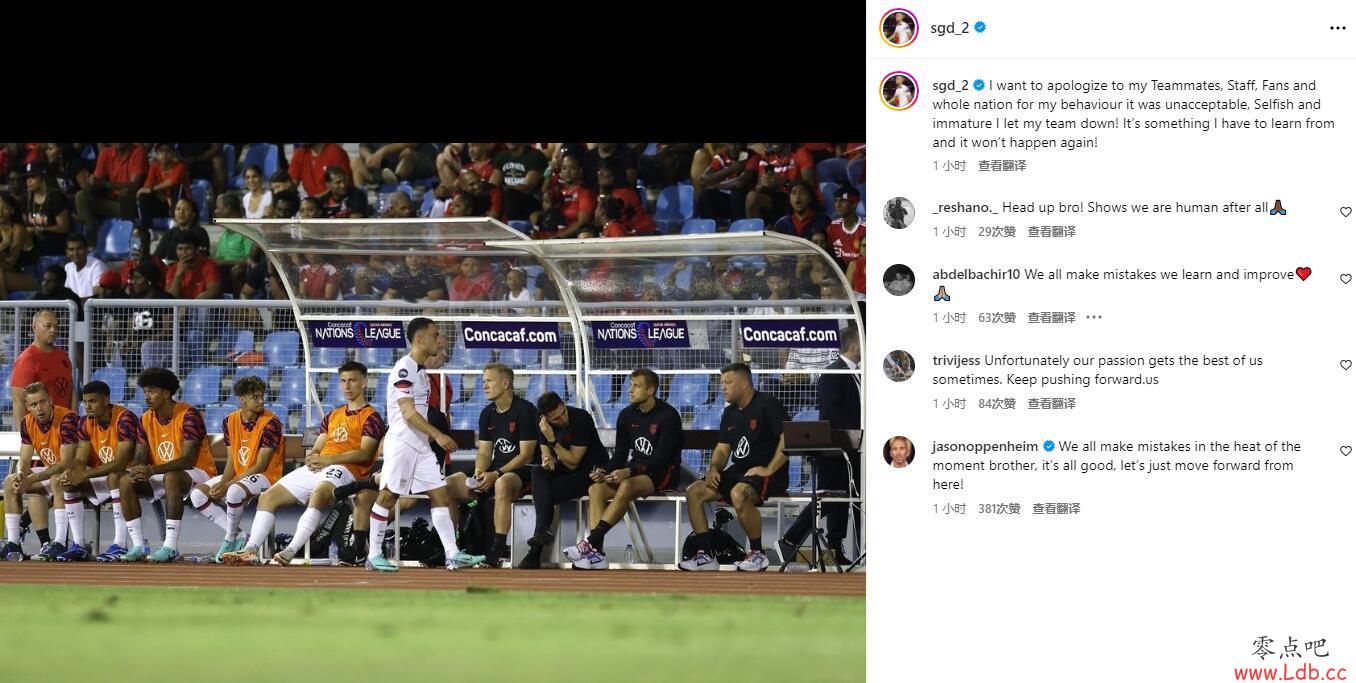View translation of the sgd_2 caption
Screen dimensions: 1356x683
(1002, 166)
